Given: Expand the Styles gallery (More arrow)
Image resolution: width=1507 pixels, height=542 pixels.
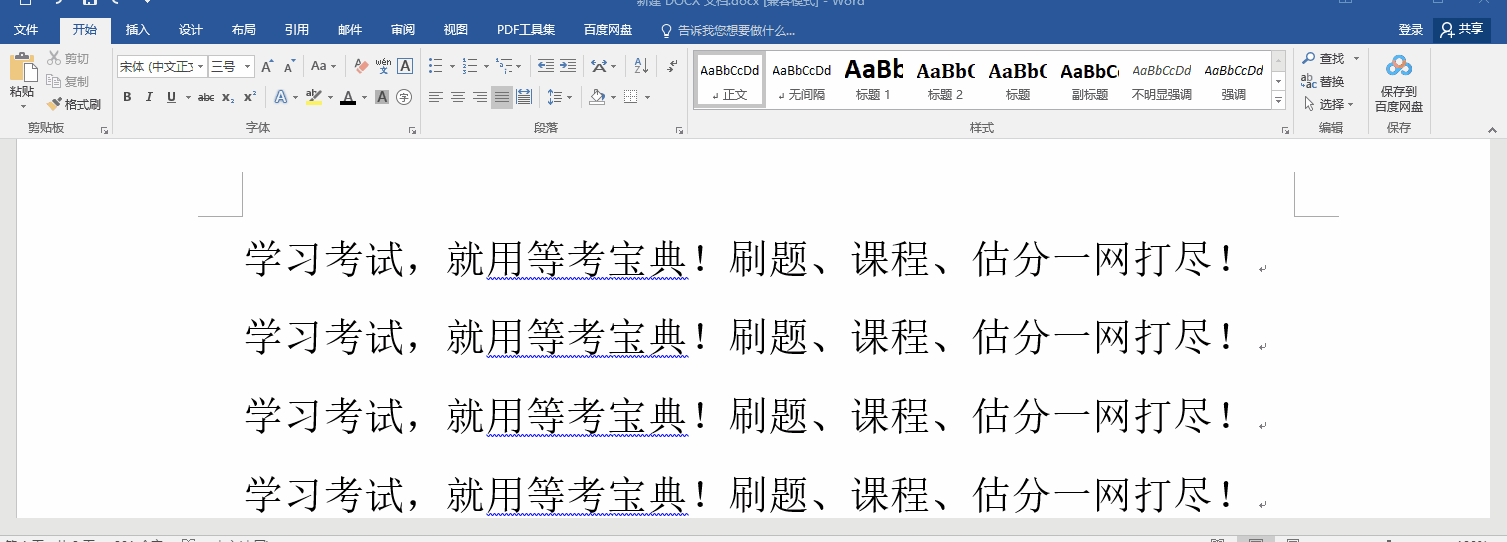Looking at the screenshot, I should coord(1278,101).
